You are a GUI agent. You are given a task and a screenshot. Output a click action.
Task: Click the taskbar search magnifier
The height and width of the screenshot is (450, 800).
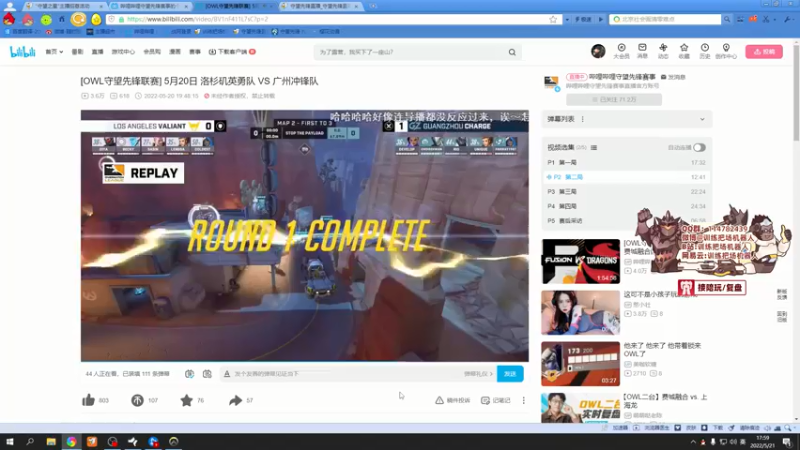(30, 441)
